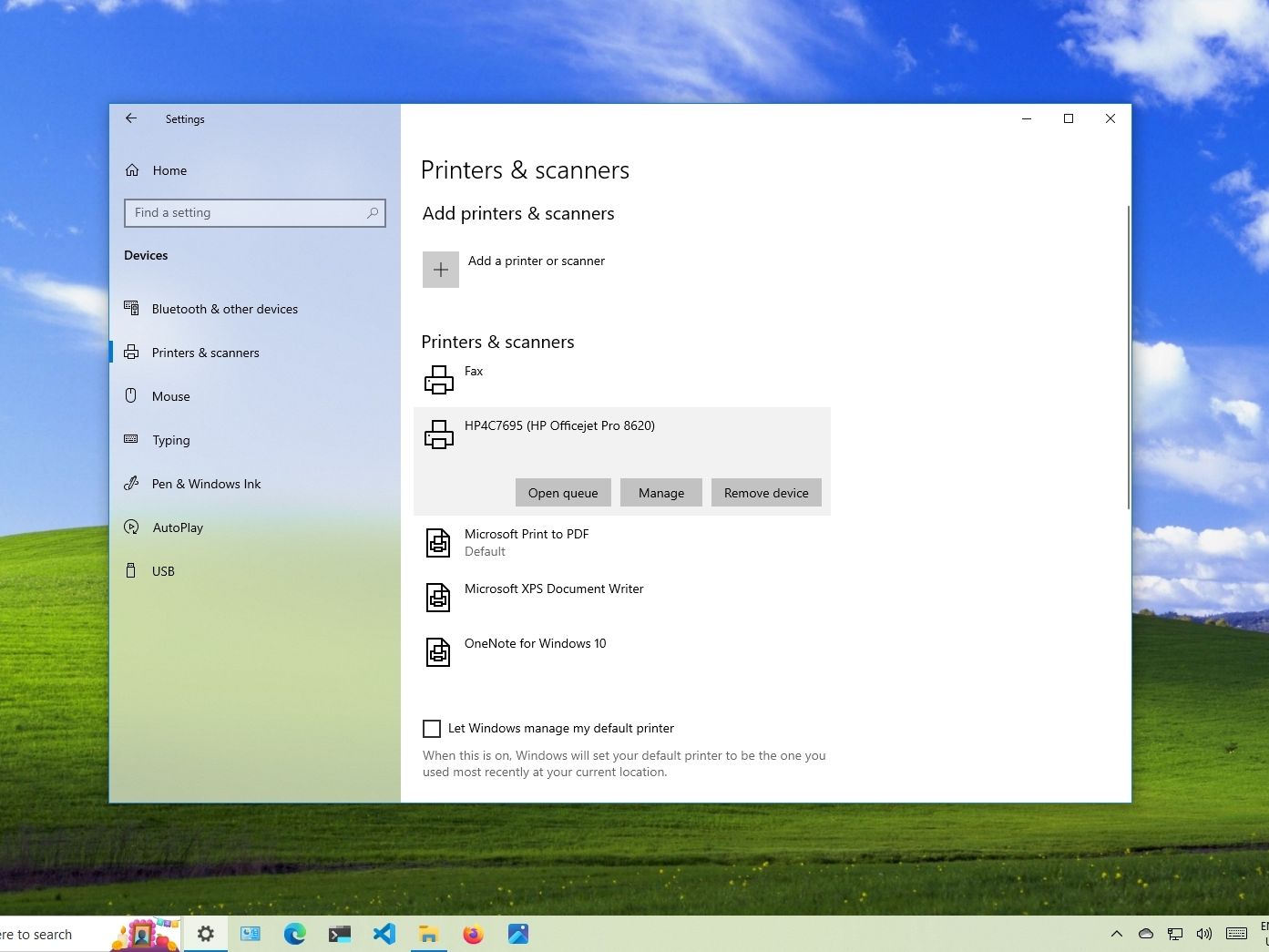This screenshot has width=1269, height=952.
Task: Click the Typing keyboard sidebar icon
Action: [x=131, y=439]
